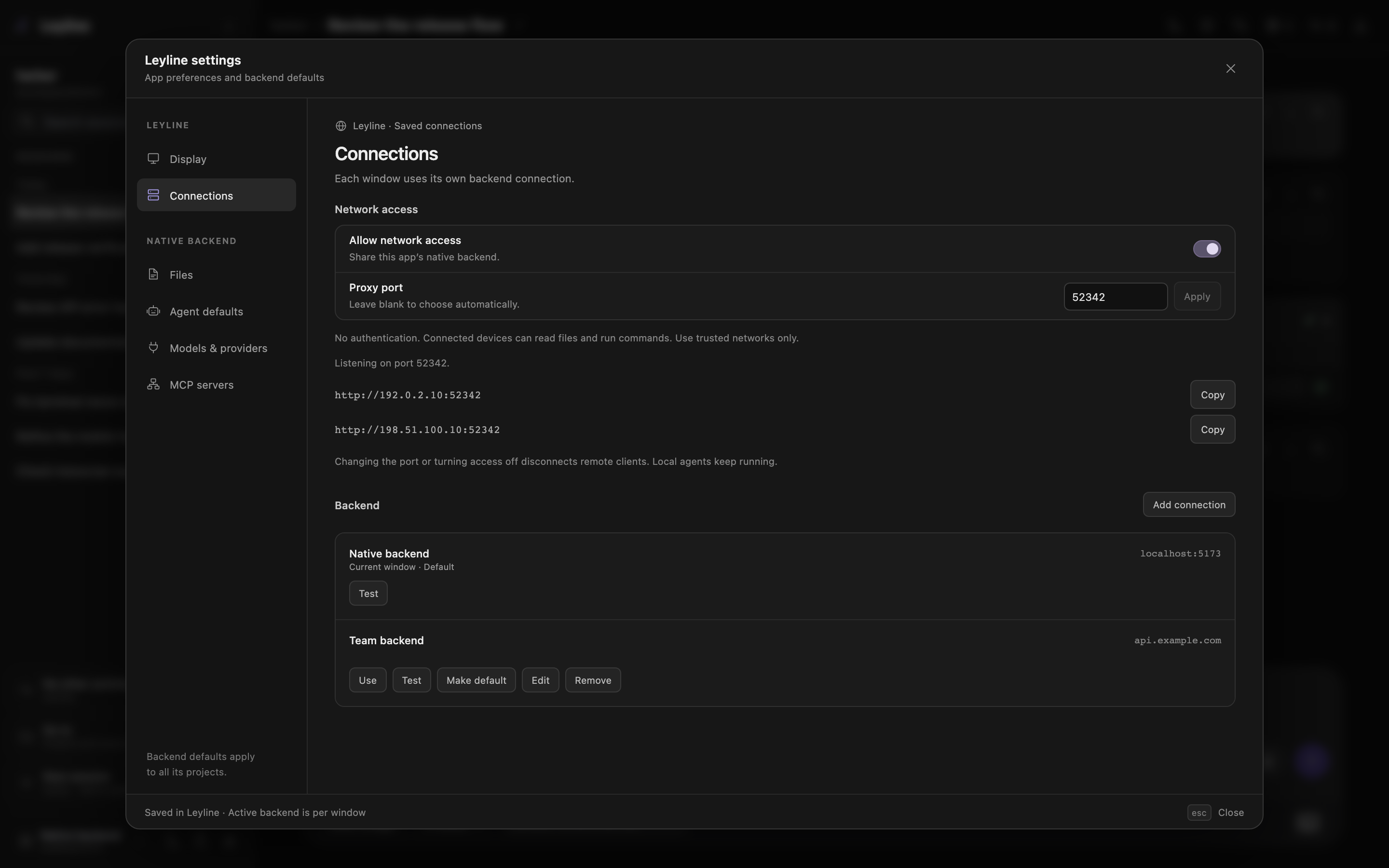Click the http://198.51.100.10:52342 URL text
The height and width of the screenshot is (868, 1389).
coord(417,430)
